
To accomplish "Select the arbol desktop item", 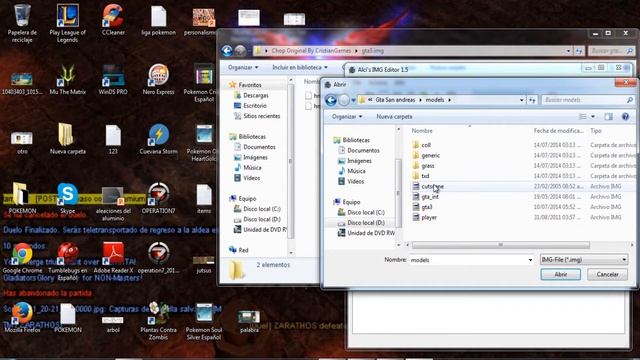I will pyautogui.click(x=113, y=324).
